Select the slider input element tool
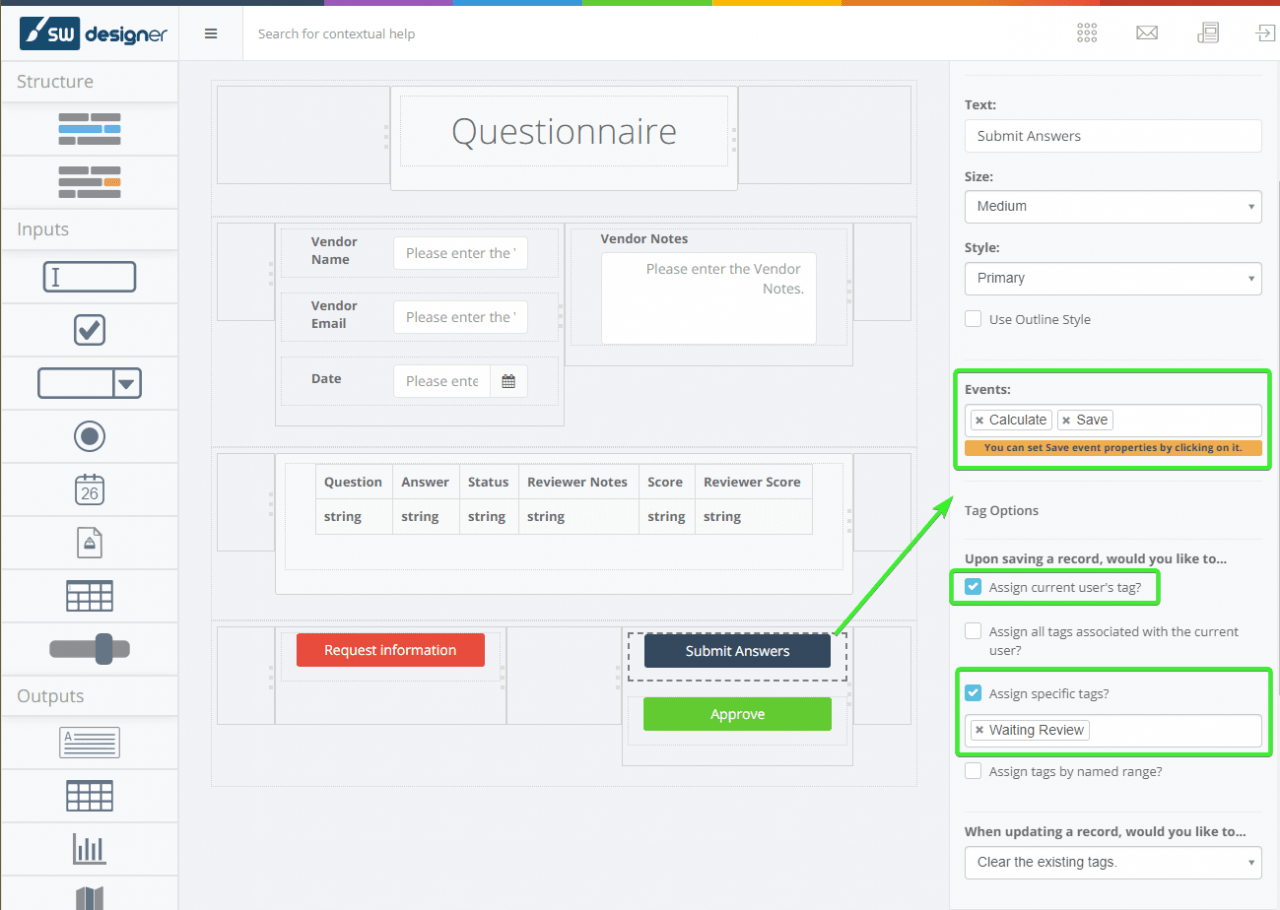Screen dimensions: 1280x910 click(89, 648)
